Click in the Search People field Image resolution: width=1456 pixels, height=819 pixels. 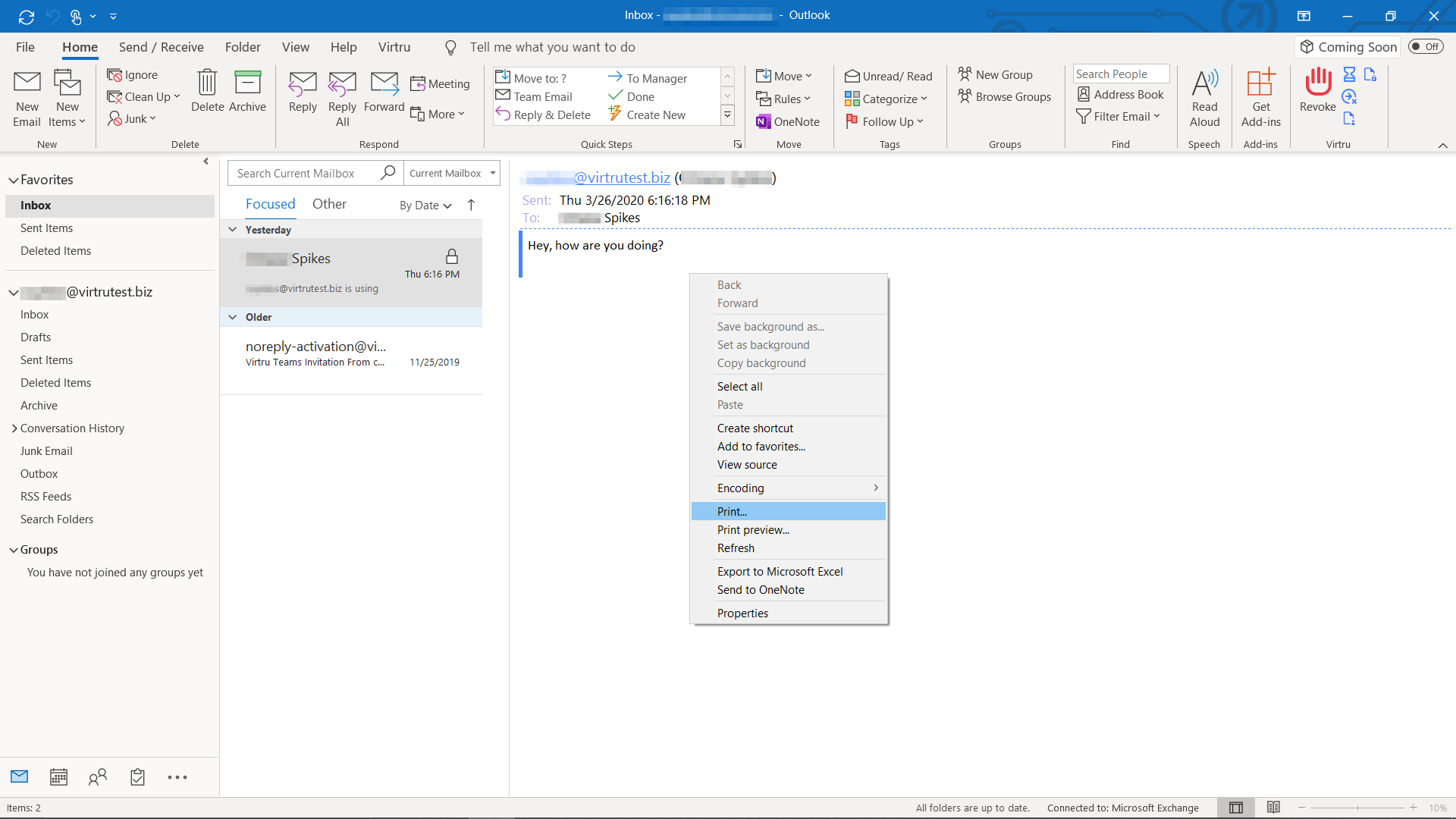coord(1121,74)
